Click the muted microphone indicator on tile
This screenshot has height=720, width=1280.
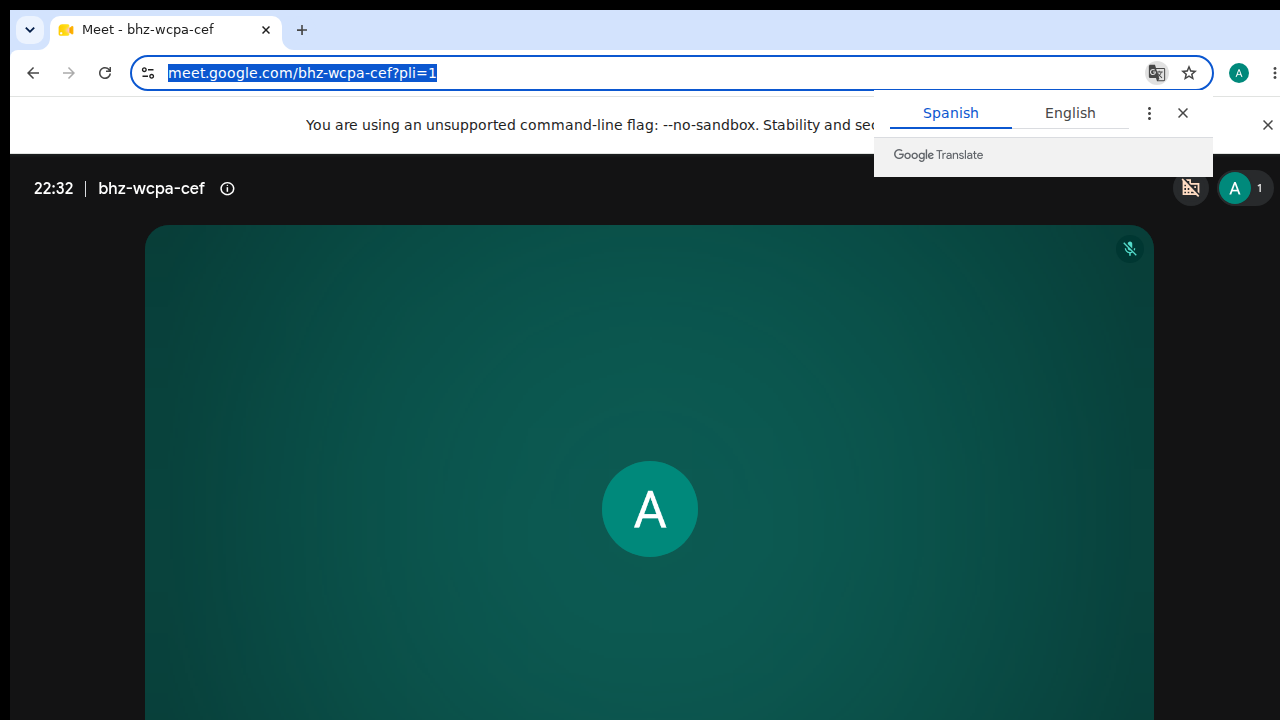click(1130, 249)
